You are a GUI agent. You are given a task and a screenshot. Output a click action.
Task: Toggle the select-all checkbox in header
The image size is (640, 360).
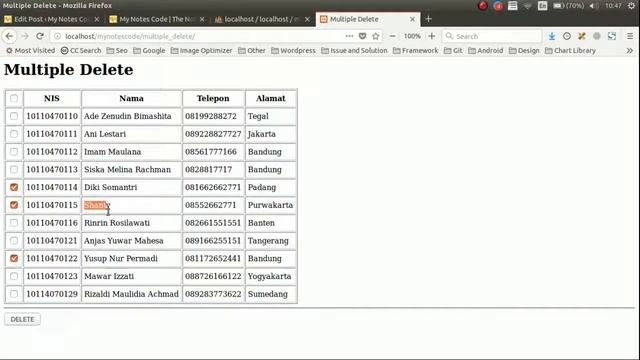tap(14, 98)
